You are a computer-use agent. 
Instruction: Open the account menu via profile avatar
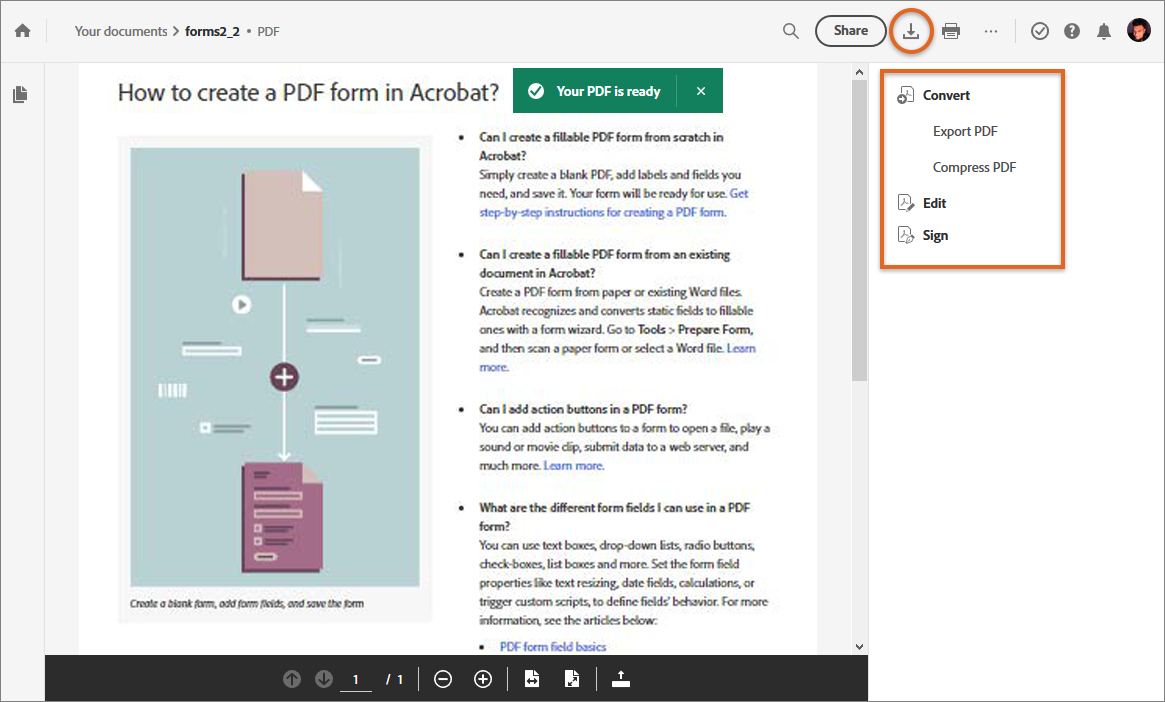(1139, 31)
